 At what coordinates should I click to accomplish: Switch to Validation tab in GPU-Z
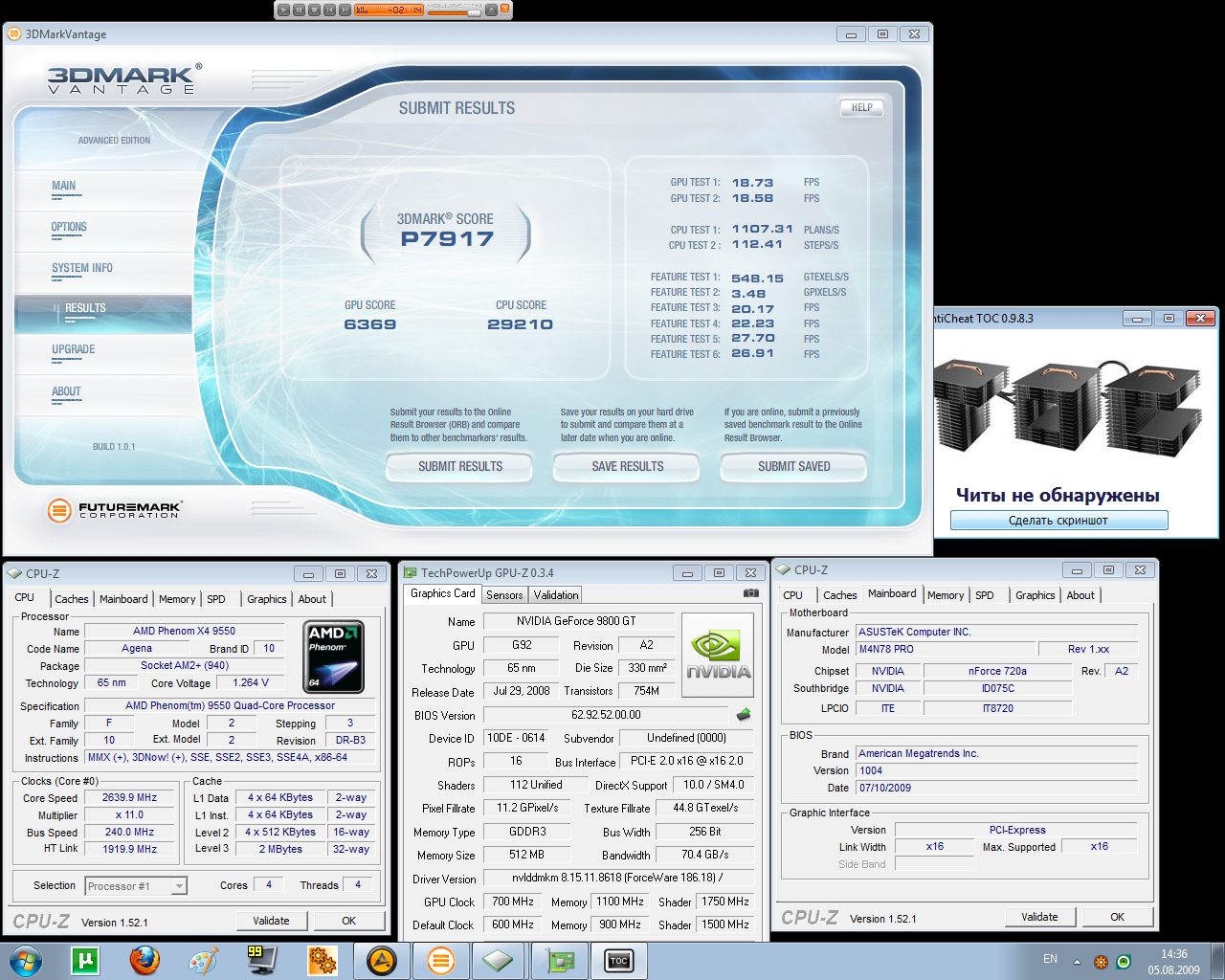click(556, 595)
